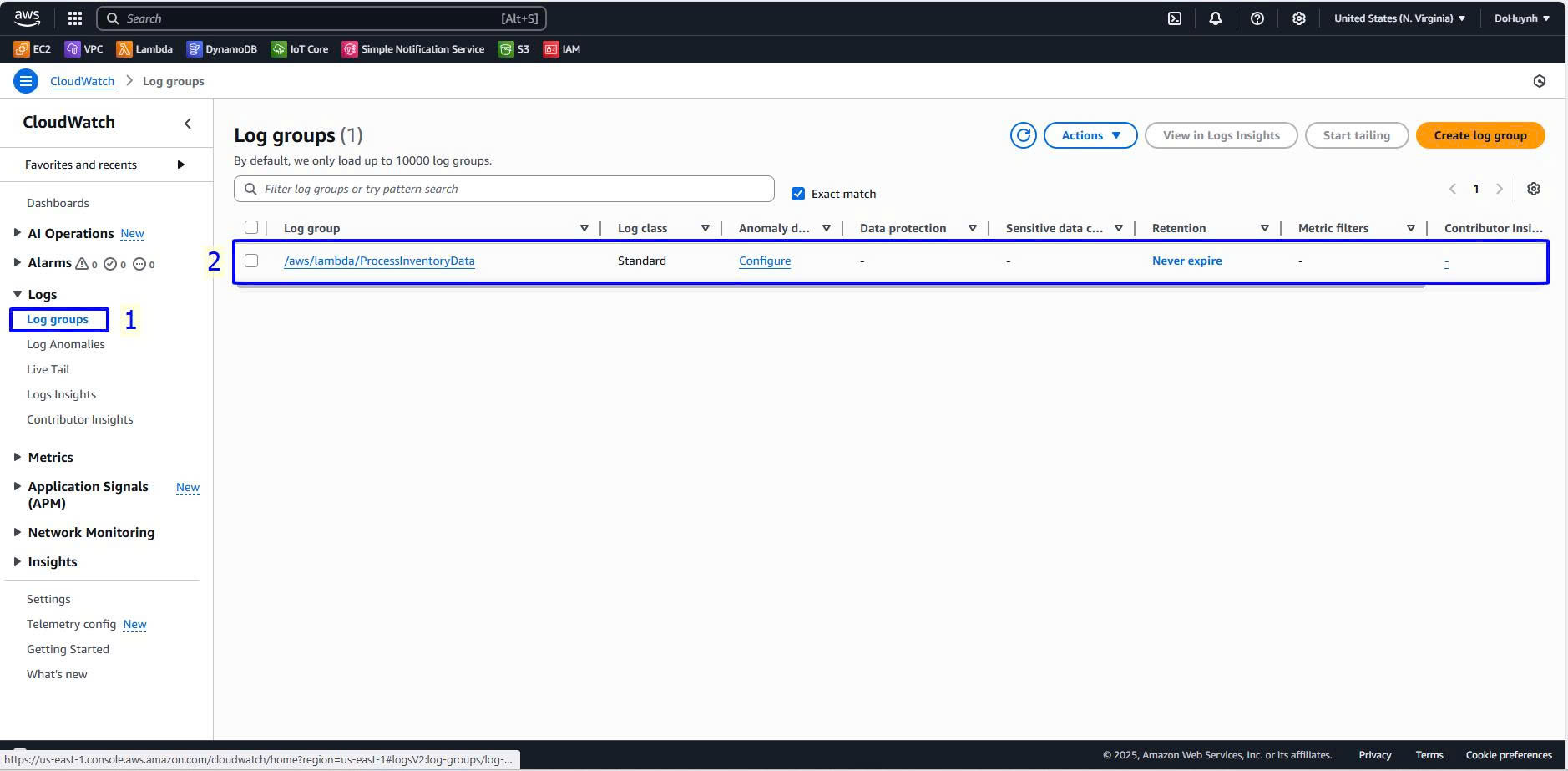Select the ProcessInventoryData row checkbox
Viewport: 1568px width, 771px height.
251,261
